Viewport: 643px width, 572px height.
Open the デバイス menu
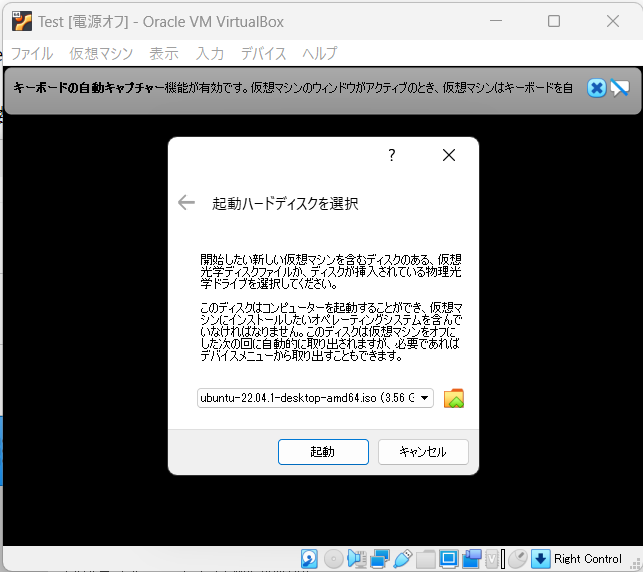(x=263, y=53)
